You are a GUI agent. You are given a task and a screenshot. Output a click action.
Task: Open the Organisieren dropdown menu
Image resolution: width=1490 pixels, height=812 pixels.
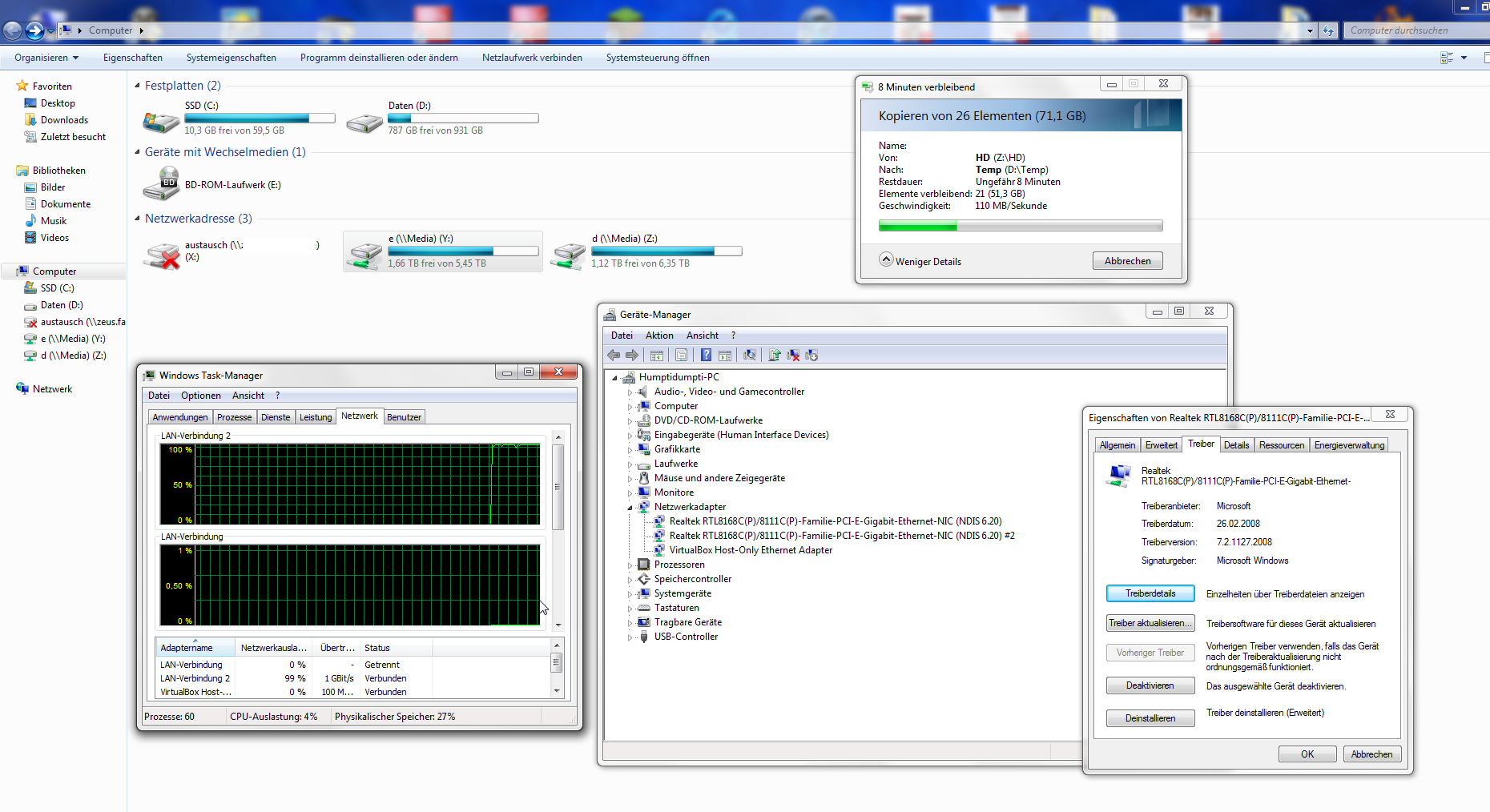(x=46, y=58)
